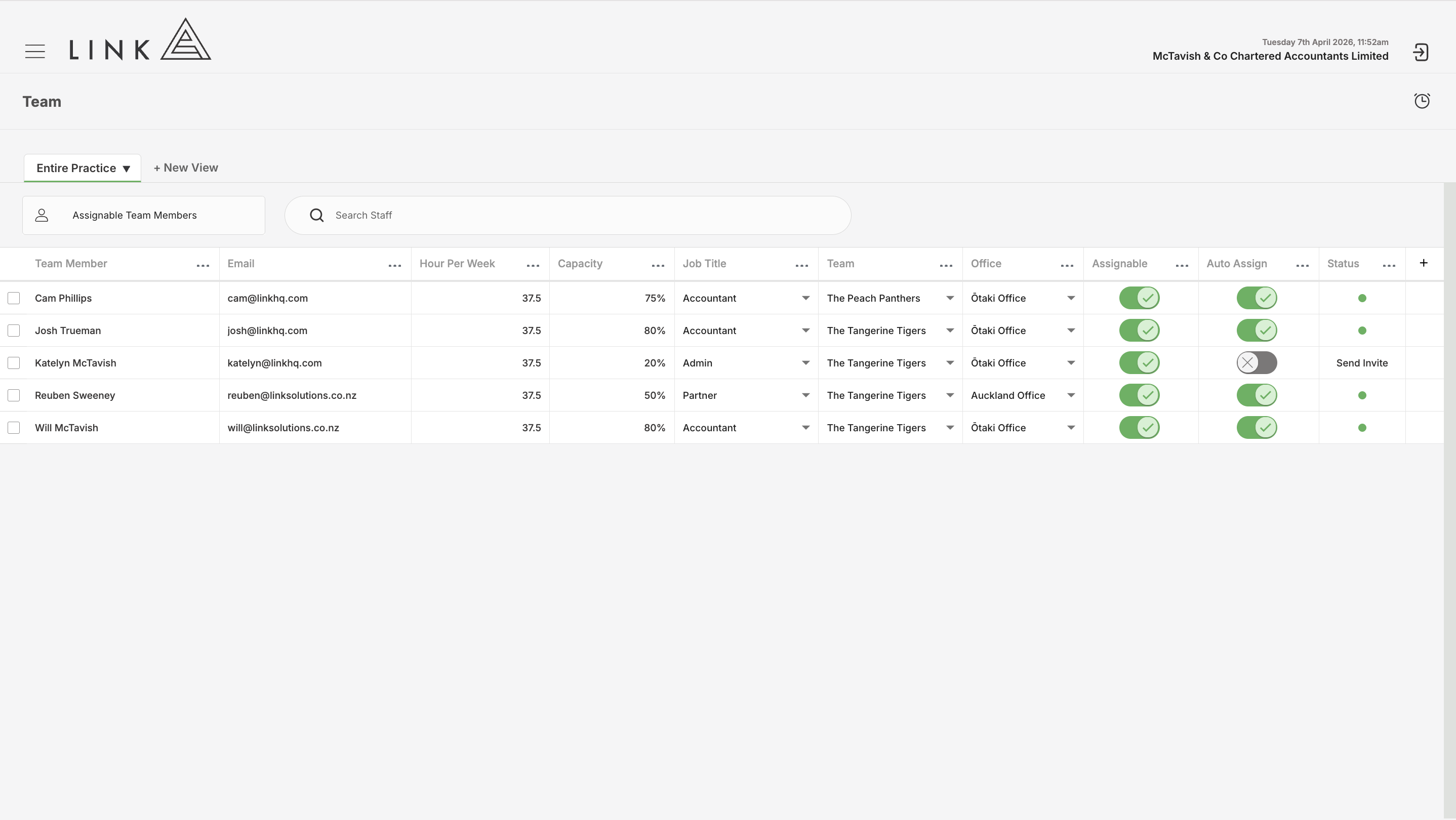Open Josh Trueman team dropdown

(950, 331)
